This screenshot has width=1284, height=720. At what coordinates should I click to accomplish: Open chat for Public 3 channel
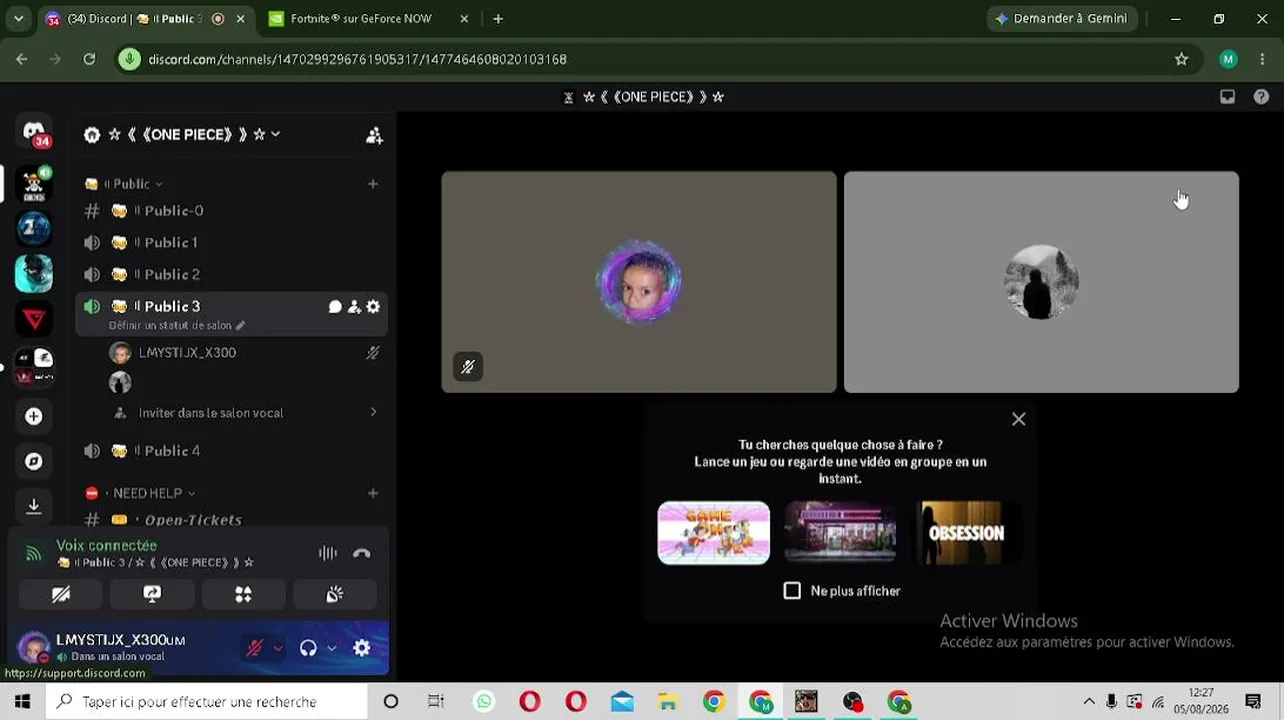[335, 307]
